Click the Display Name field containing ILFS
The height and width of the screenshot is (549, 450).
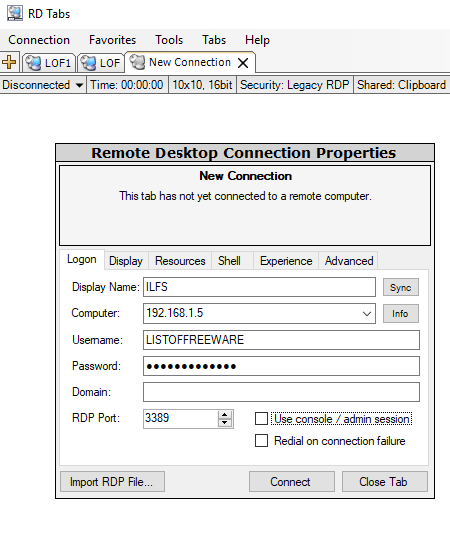(x=259, y=287)
